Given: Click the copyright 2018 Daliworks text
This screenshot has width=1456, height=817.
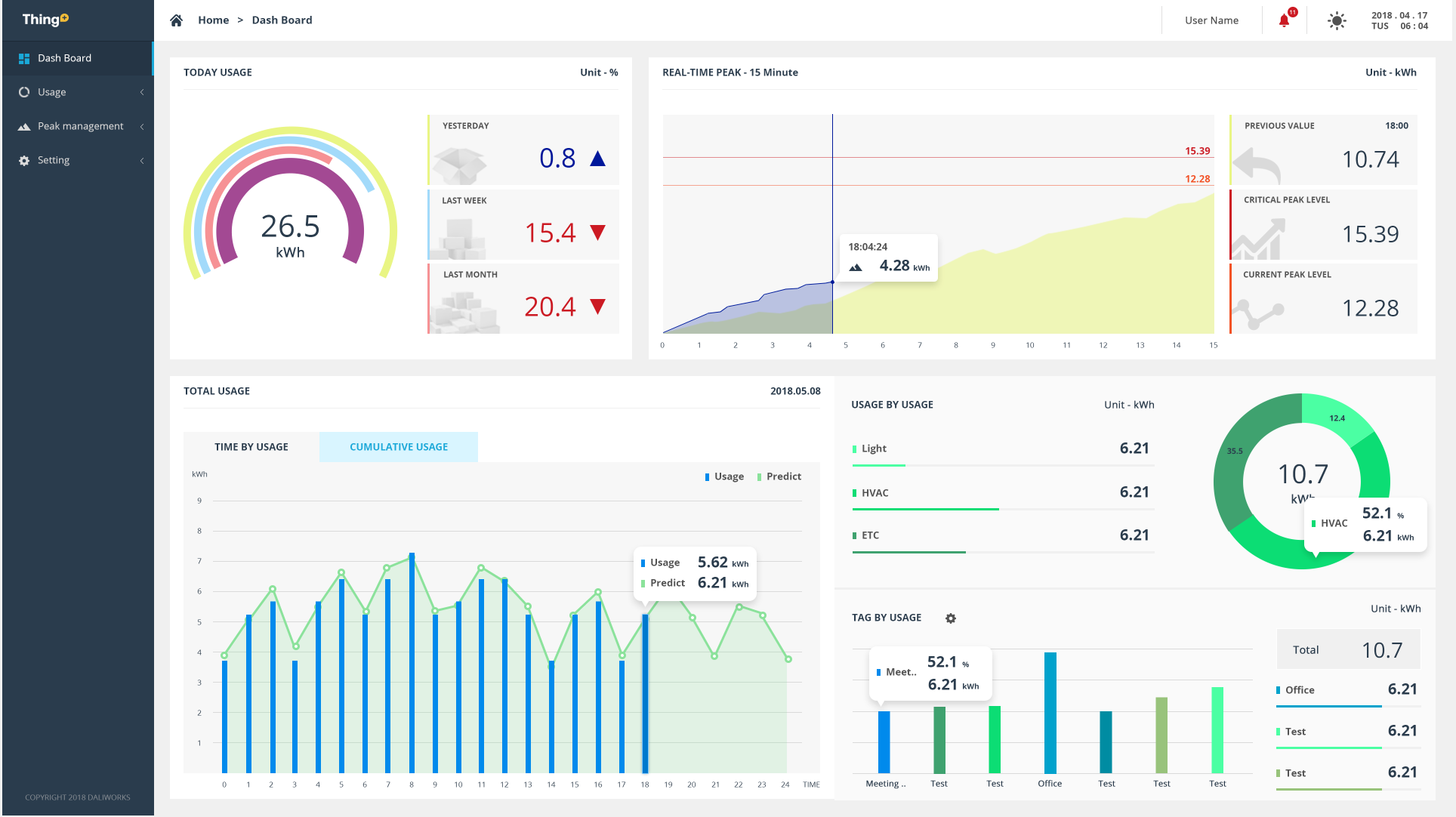Looking at the screenshot, I should pos(78,797).
